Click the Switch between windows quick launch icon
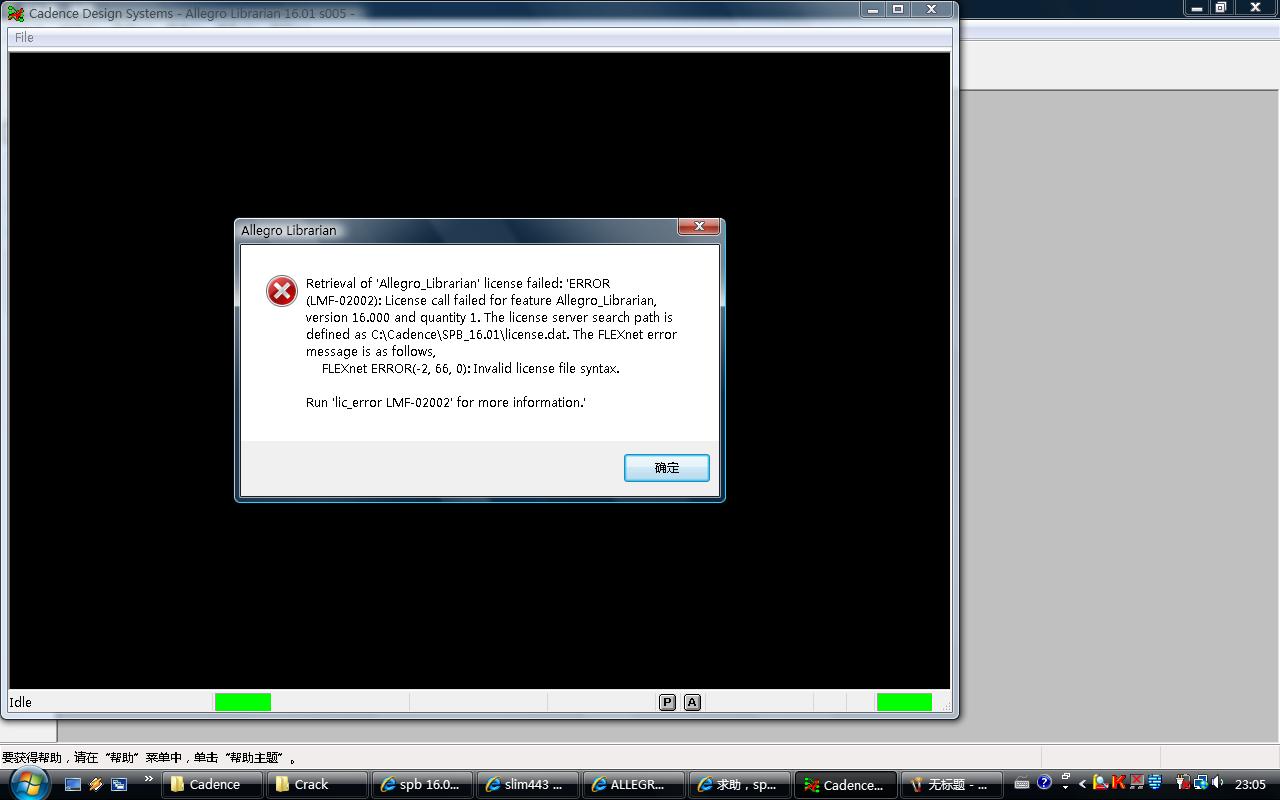Viewport: 1280px width, 800px height. pos(119,785)
